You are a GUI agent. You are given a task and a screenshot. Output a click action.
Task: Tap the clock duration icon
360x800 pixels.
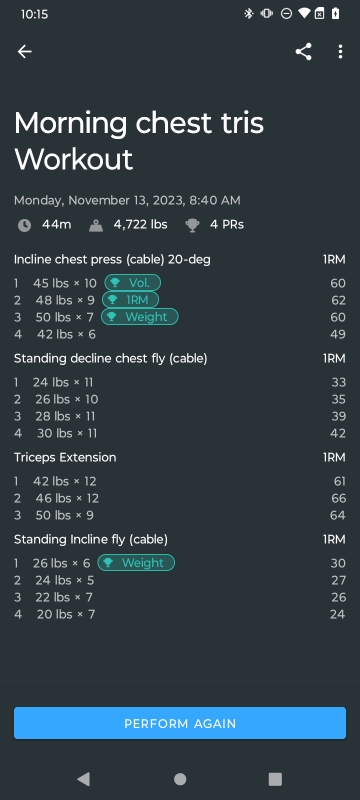(24, 225)
